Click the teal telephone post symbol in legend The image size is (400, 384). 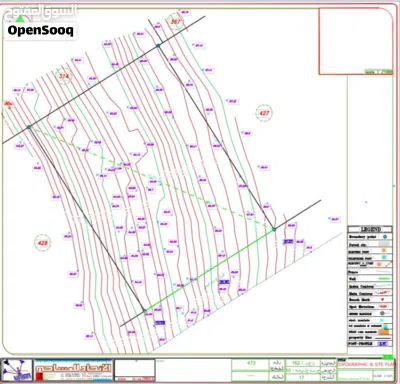click(384, 257)
